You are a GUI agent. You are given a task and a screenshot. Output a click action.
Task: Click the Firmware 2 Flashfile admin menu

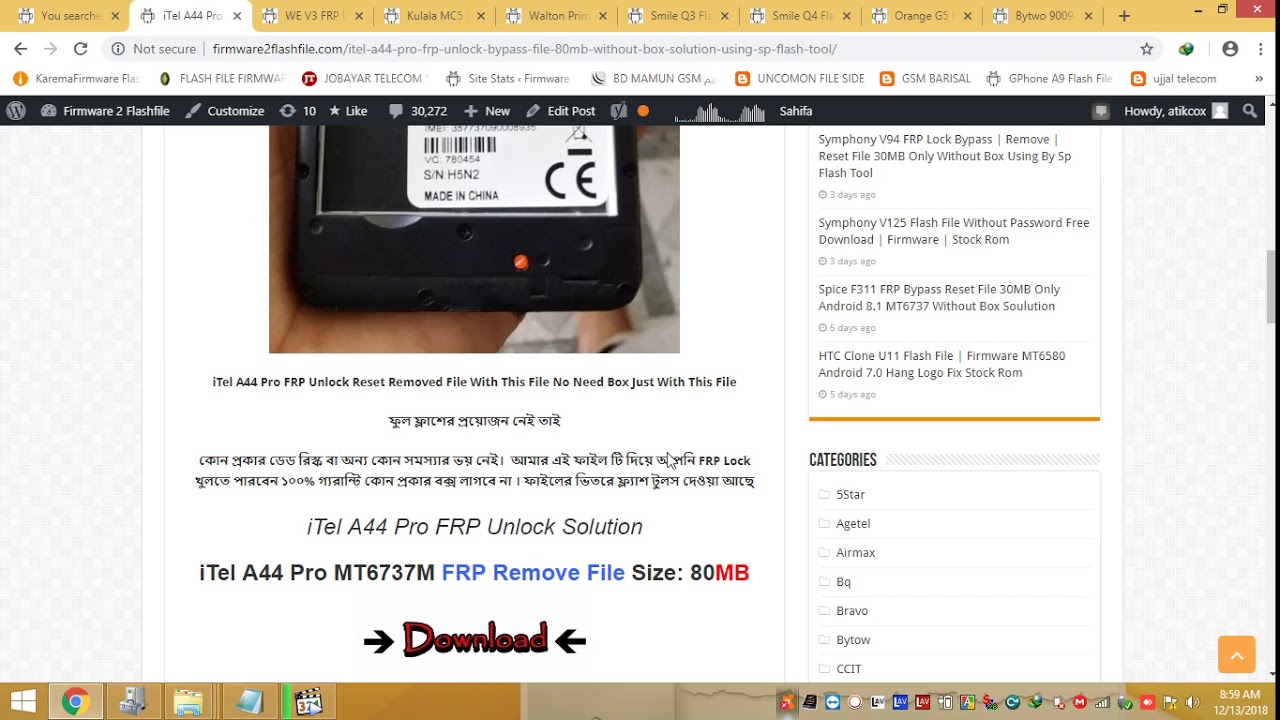point(105,111)
